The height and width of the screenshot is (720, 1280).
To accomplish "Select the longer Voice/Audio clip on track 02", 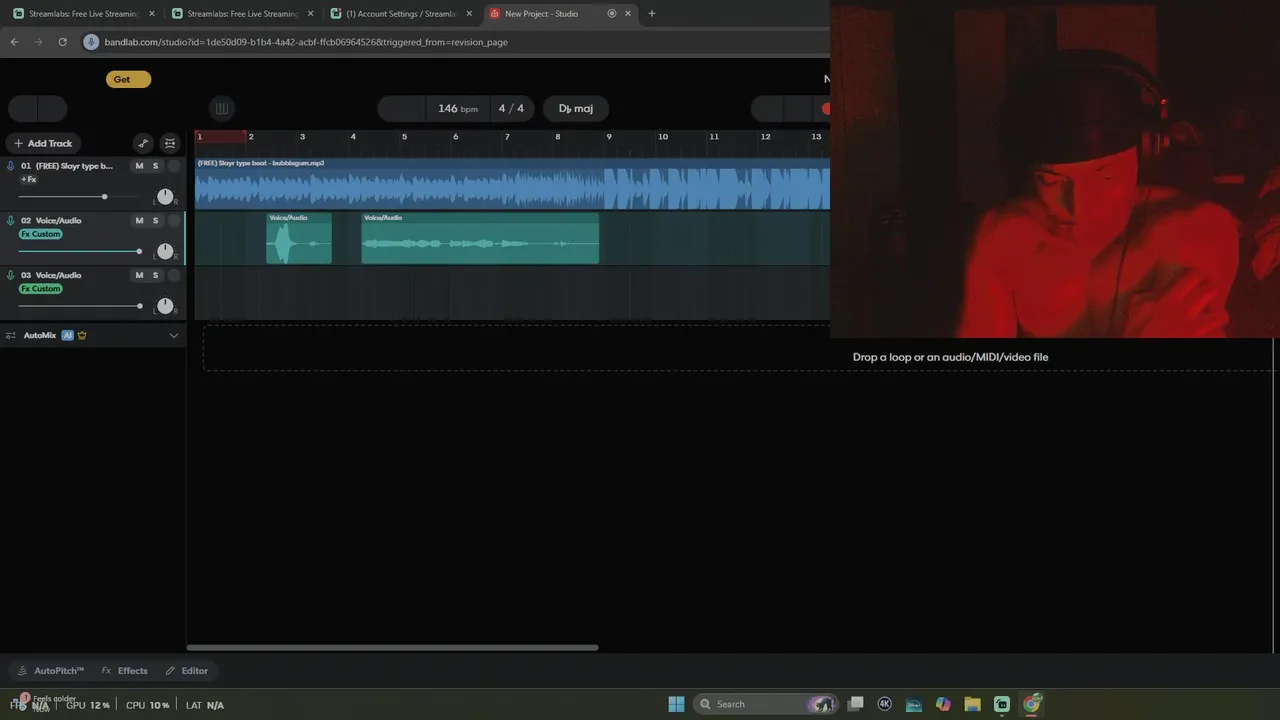I will [480, 238].
